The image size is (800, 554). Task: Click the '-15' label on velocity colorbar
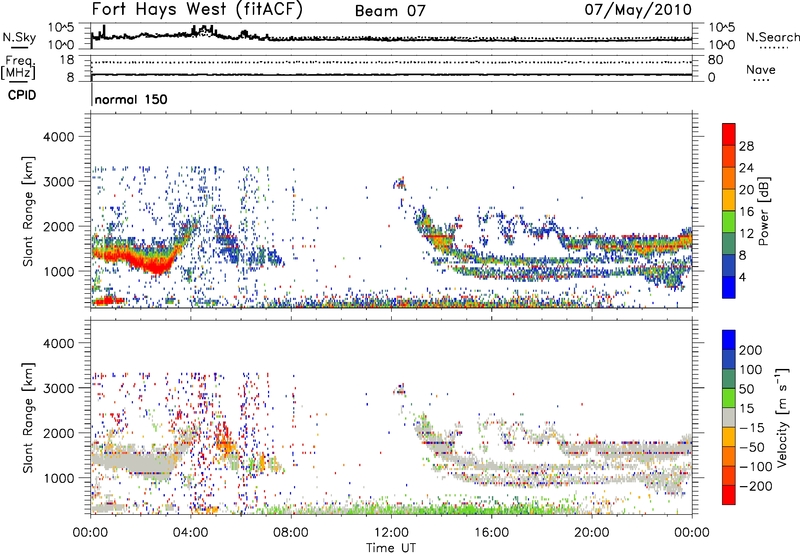pos(753,428)
